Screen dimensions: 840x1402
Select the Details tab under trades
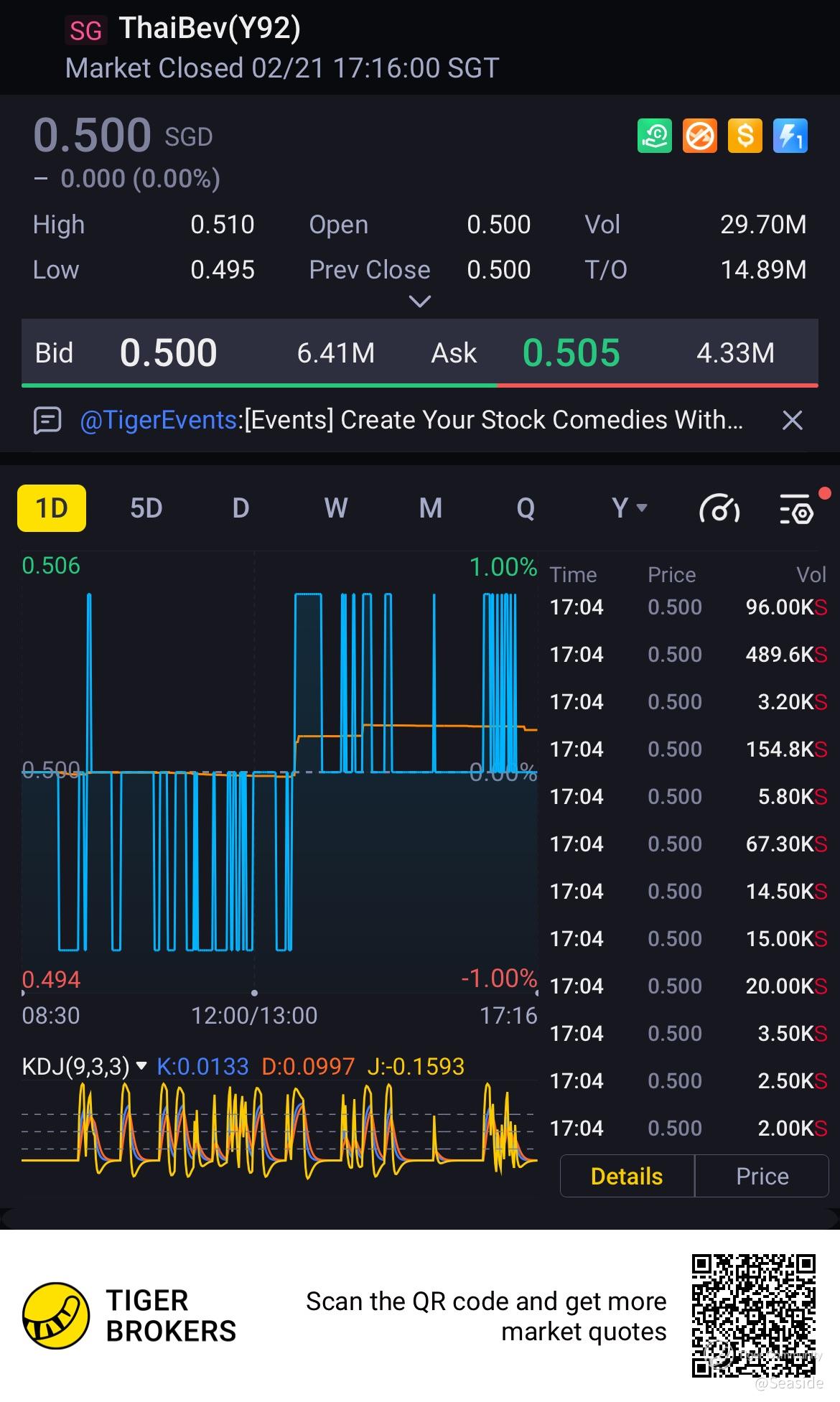click(627, 1176)
